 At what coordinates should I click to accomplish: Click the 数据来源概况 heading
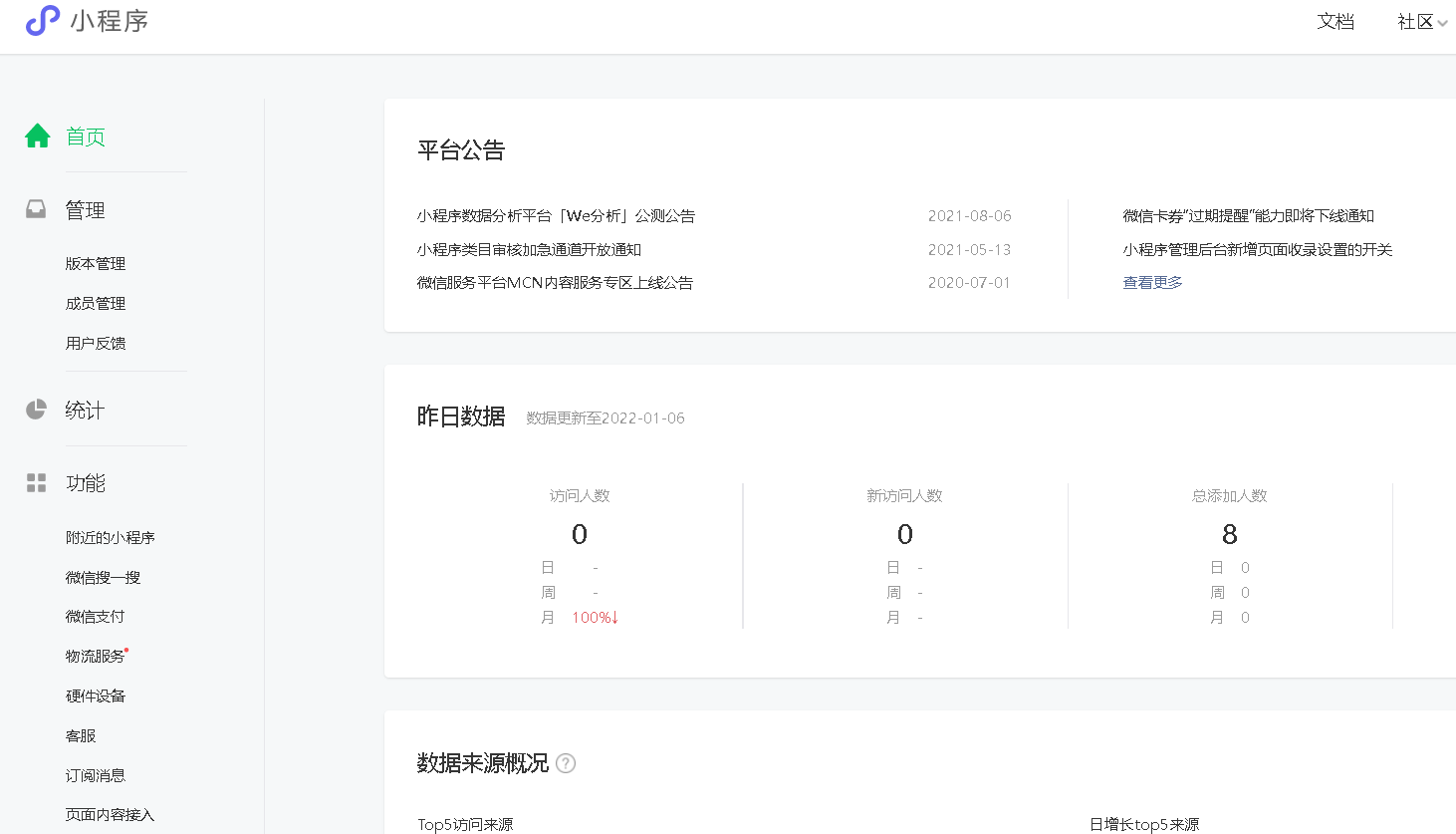click(x=483, y=763)
